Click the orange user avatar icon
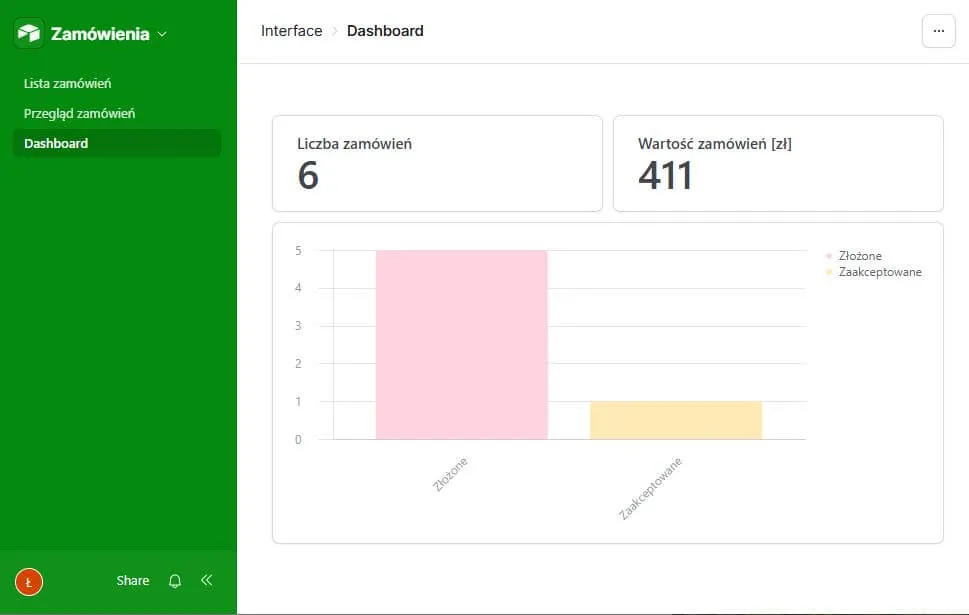Image resolution: width=969 pixels, height=615 pixels. [x=29, y=581]
